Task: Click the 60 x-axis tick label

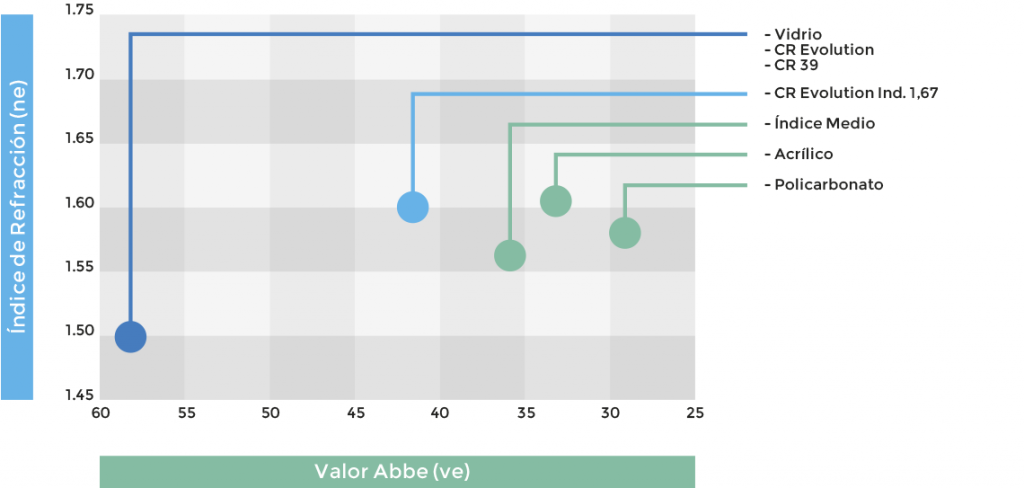Action: (x=100, y=412)
